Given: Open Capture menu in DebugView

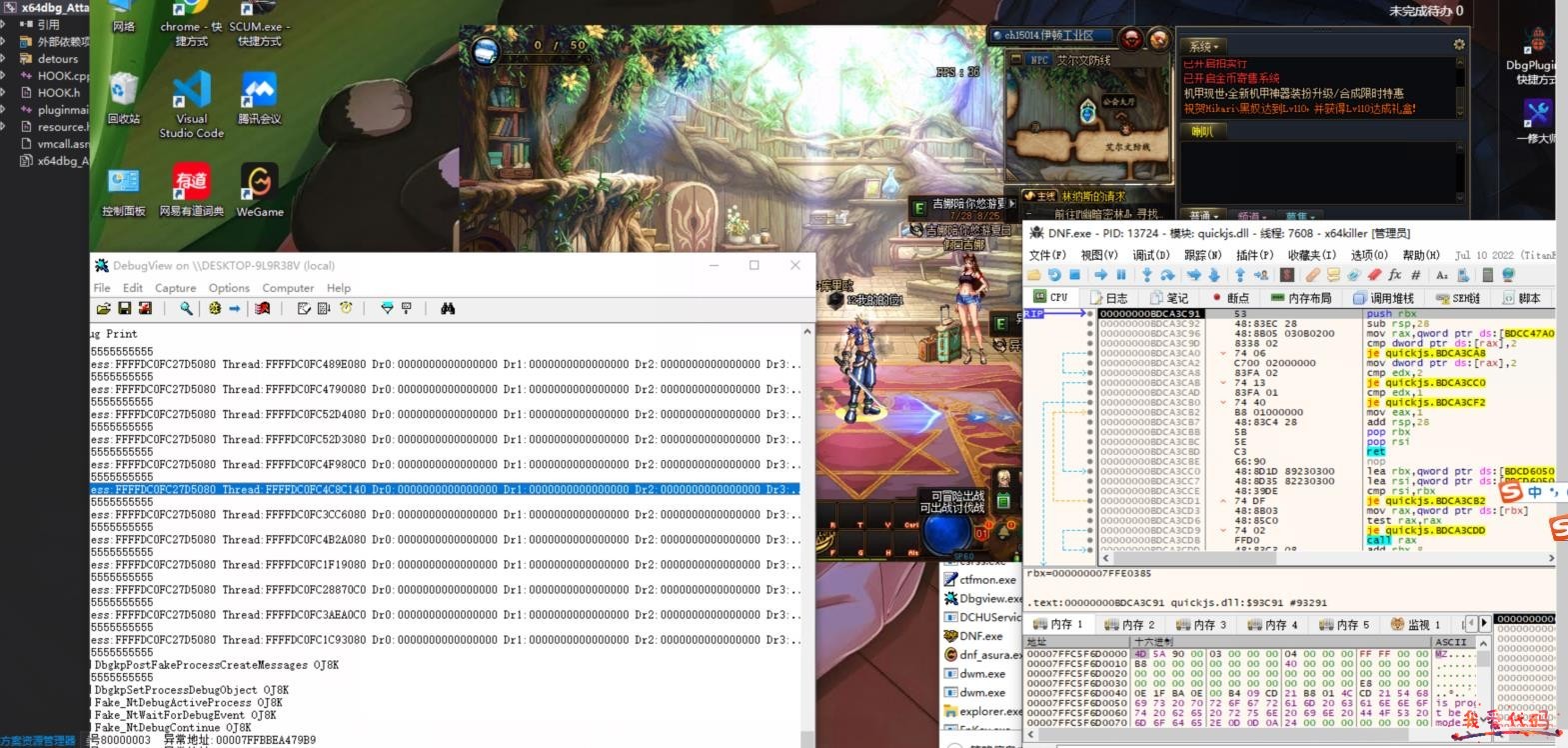Looking at the screenshot, I should click(175, 288).
